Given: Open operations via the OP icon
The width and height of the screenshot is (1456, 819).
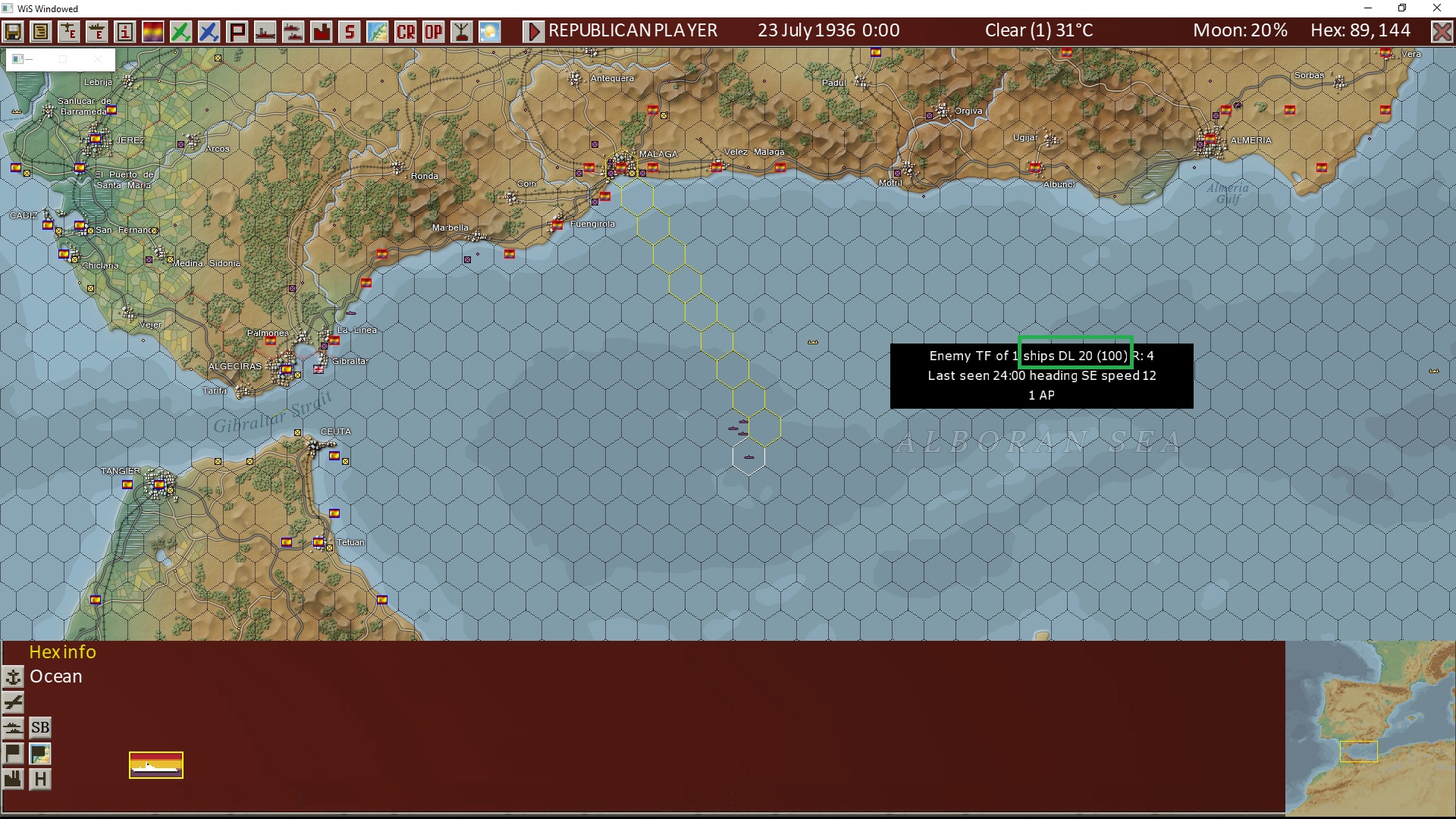Looking at the screenshot, I should click(433, 31).
